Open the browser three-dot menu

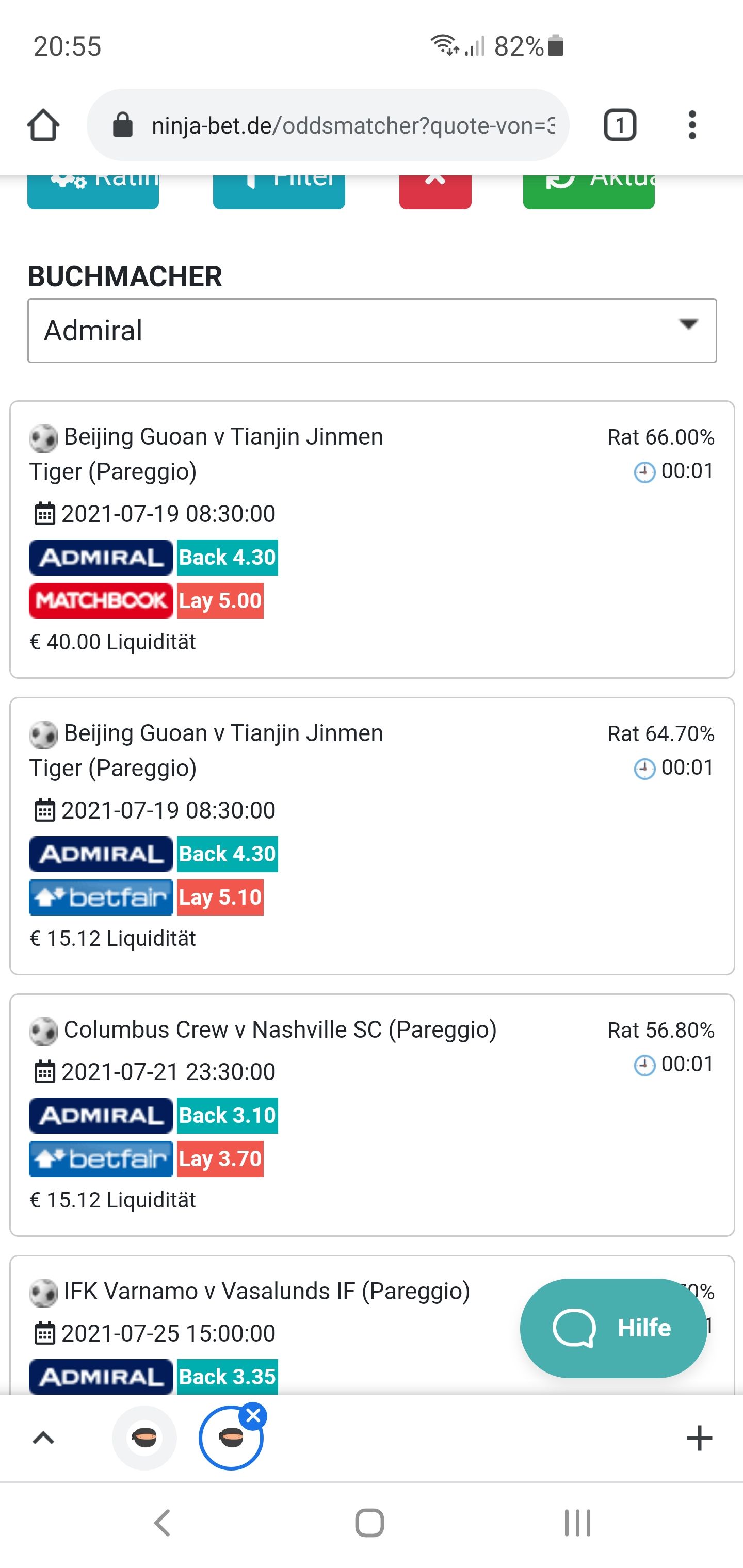[692, 125]
